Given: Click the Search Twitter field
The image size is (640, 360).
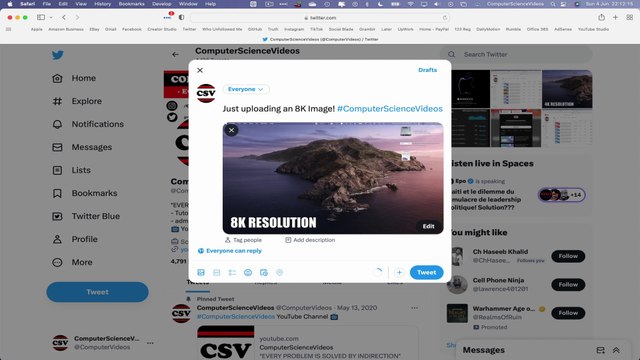Looking at the screenshot, I should coord(516,54).
